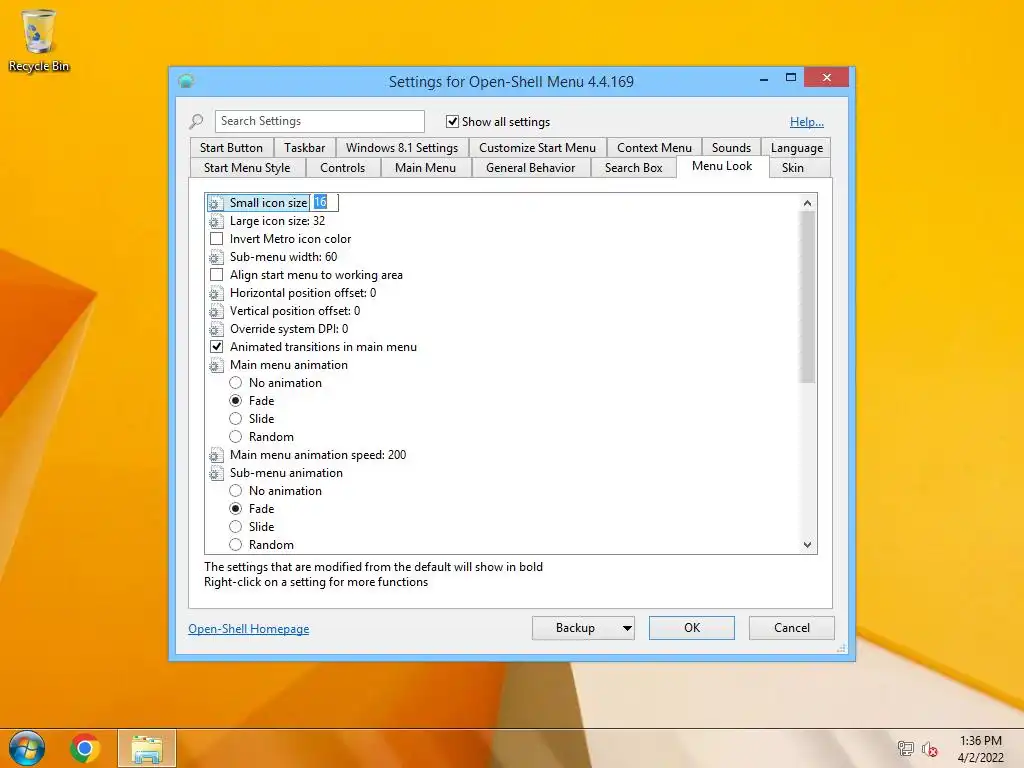
Task: Switch to the Start Menu Style tab
Action: click(x=247, y=168)
